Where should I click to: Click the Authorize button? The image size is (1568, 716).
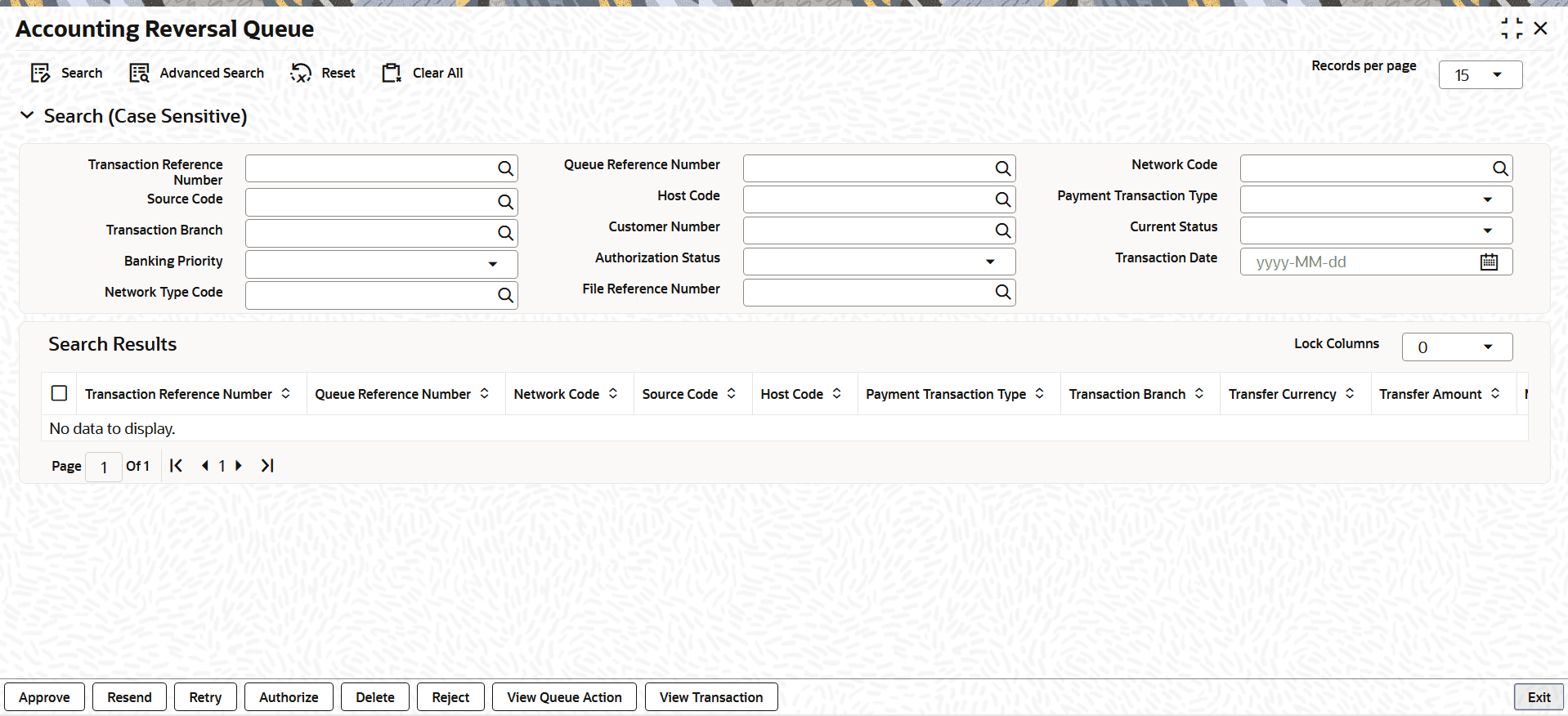(x=289, y=697)
